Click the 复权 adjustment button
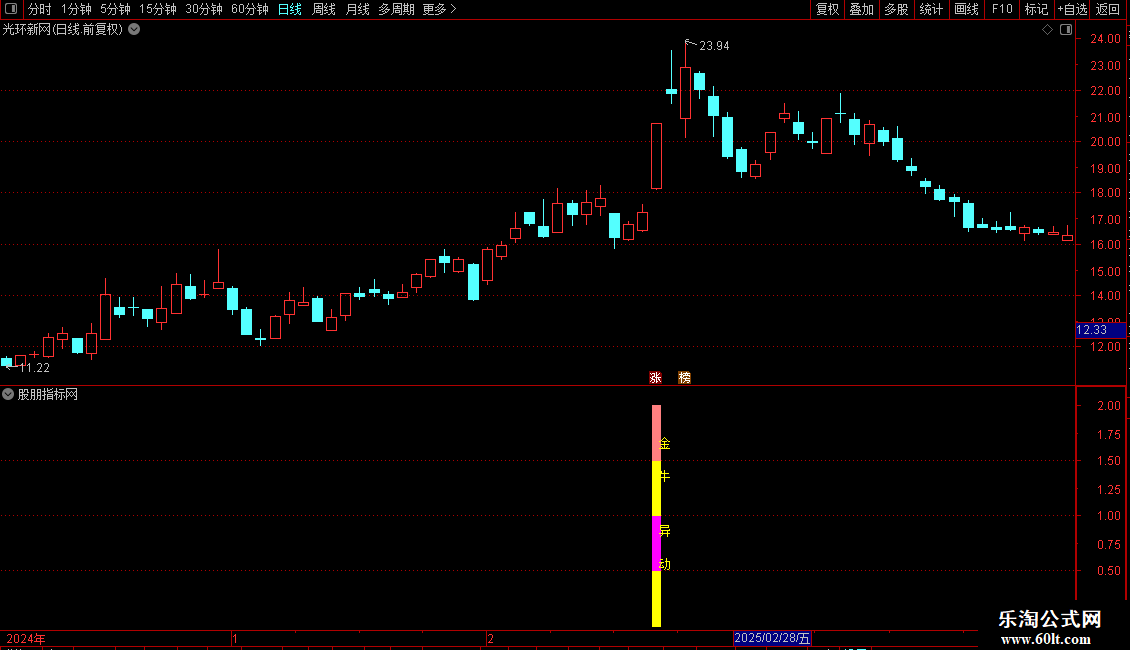The image size is (1130, 650). (x=827, y=9)
